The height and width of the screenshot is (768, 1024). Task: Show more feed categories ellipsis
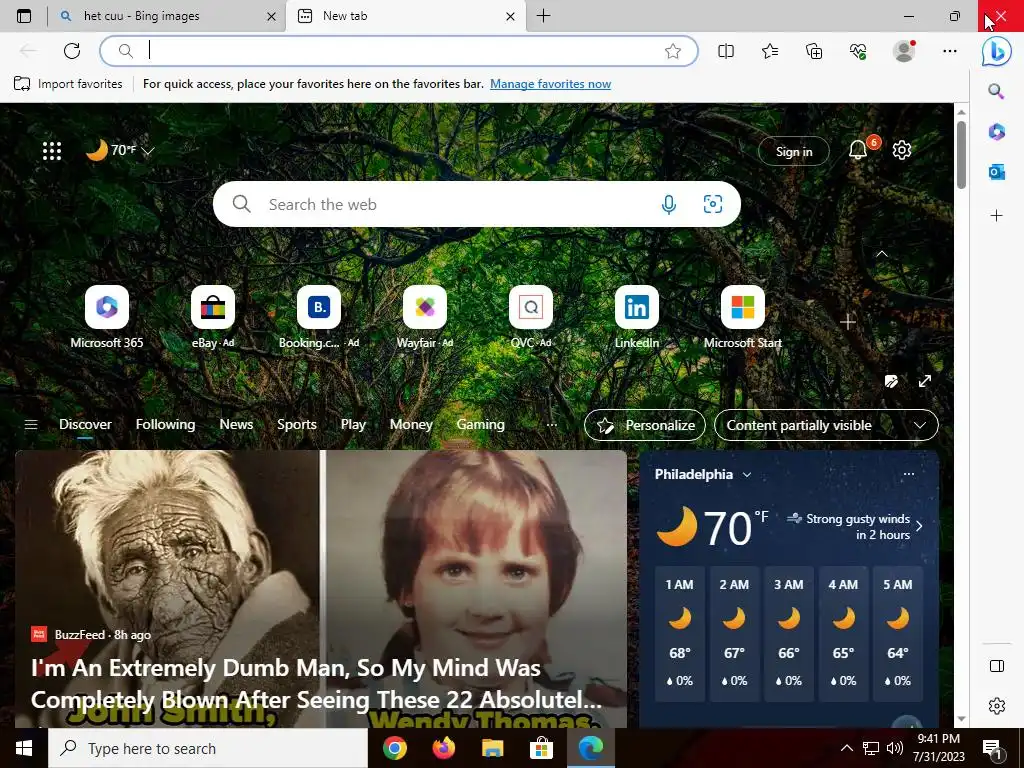point(551,424)
